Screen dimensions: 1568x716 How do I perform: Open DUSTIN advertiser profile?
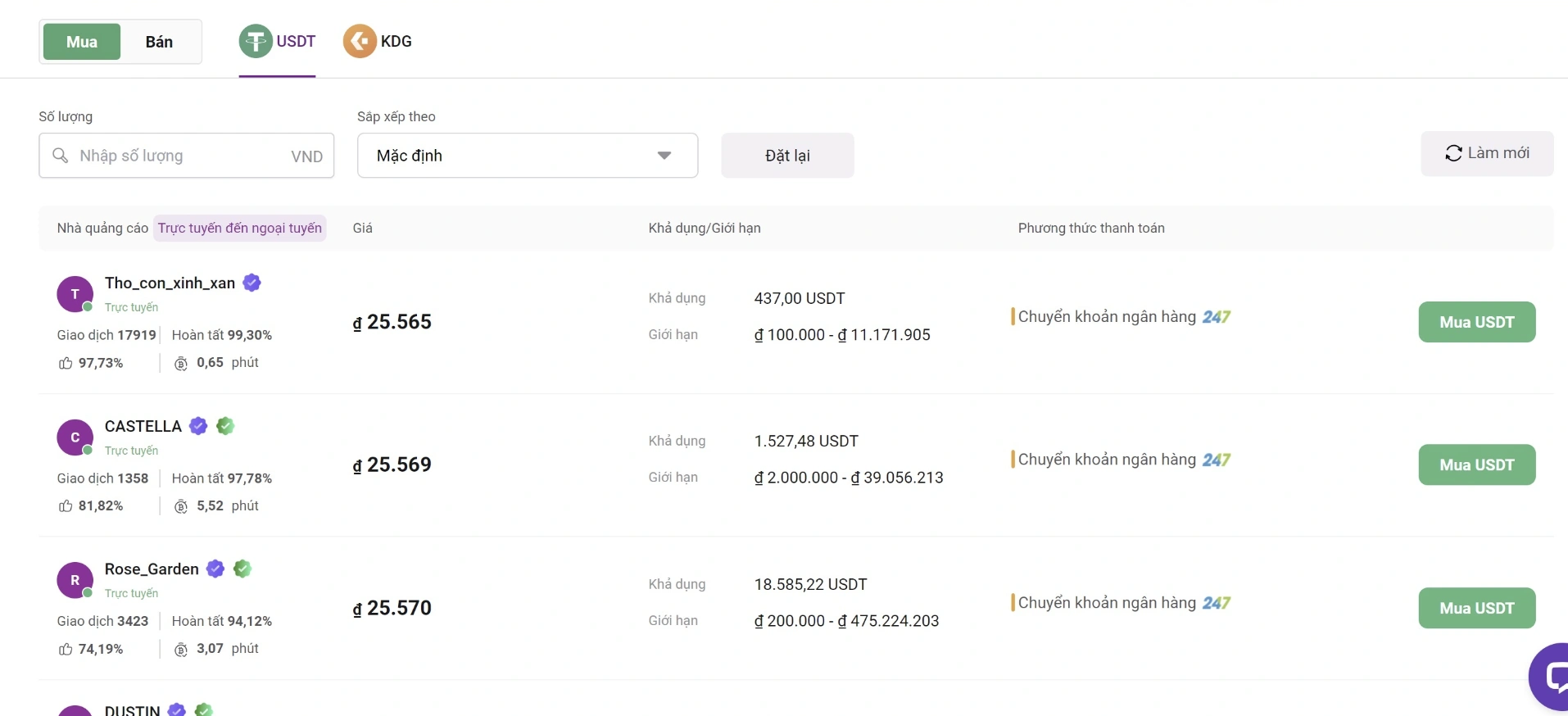pyautogui.click(x=132, y=710)
